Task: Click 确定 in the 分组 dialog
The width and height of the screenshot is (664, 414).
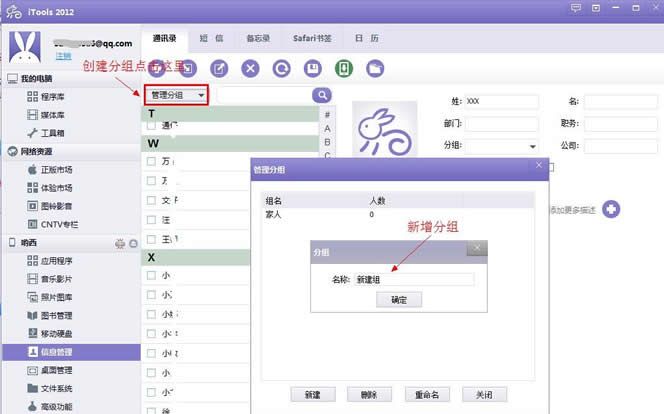Action: point(399,300)
